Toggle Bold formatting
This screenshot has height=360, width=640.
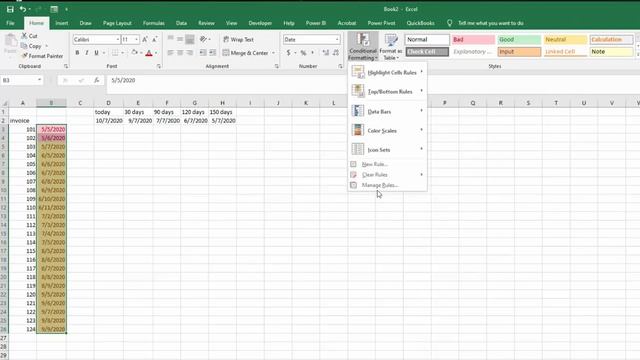[77, 53]
